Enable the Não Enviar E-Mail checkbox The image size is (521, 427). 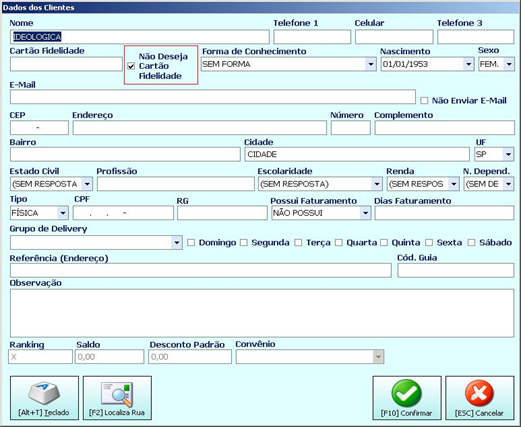[x=424, y=101]
